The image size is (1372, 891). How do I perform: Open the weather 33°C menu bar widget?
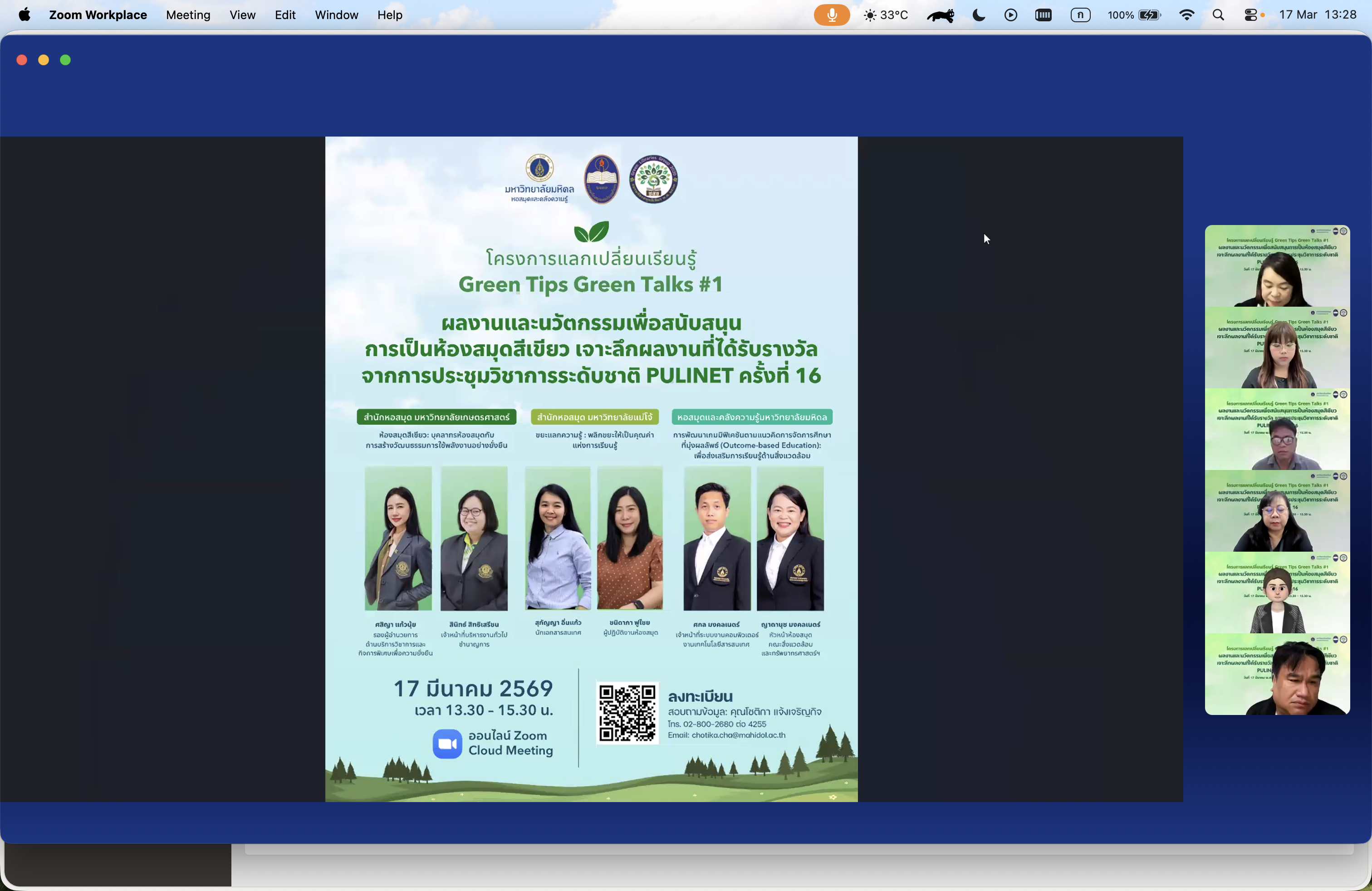886,15
